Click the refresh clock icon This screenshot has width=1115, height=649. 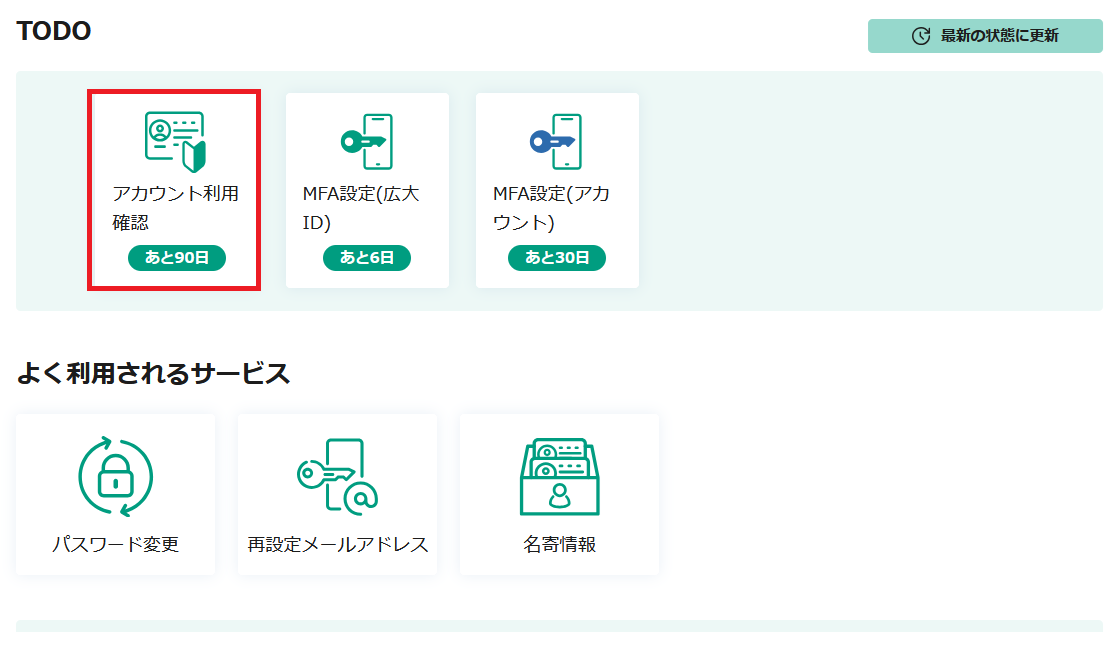coord(921,36)
